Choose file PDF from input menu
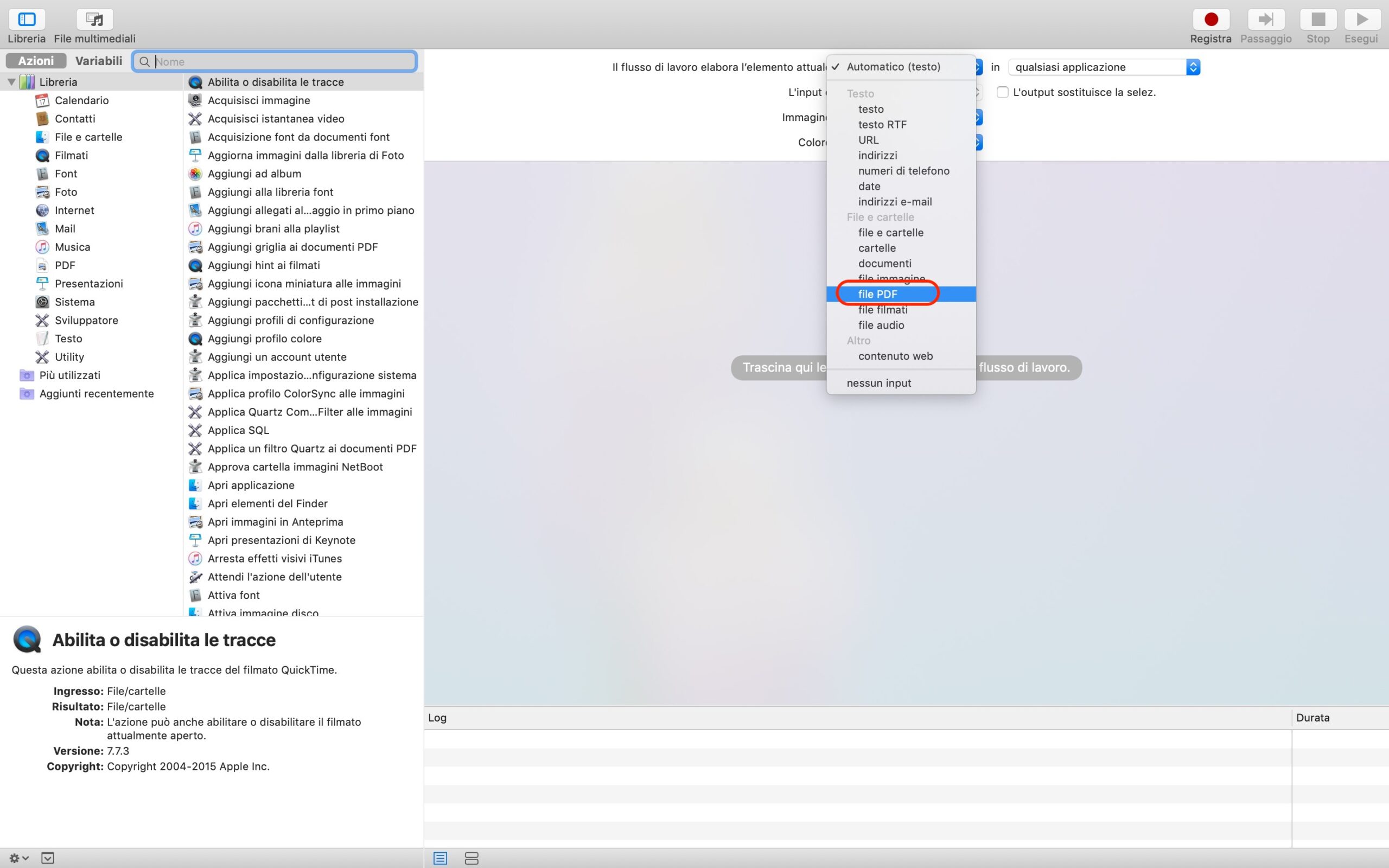The width and height of the screenshot is (1389, 868). (x=877, y=294)
